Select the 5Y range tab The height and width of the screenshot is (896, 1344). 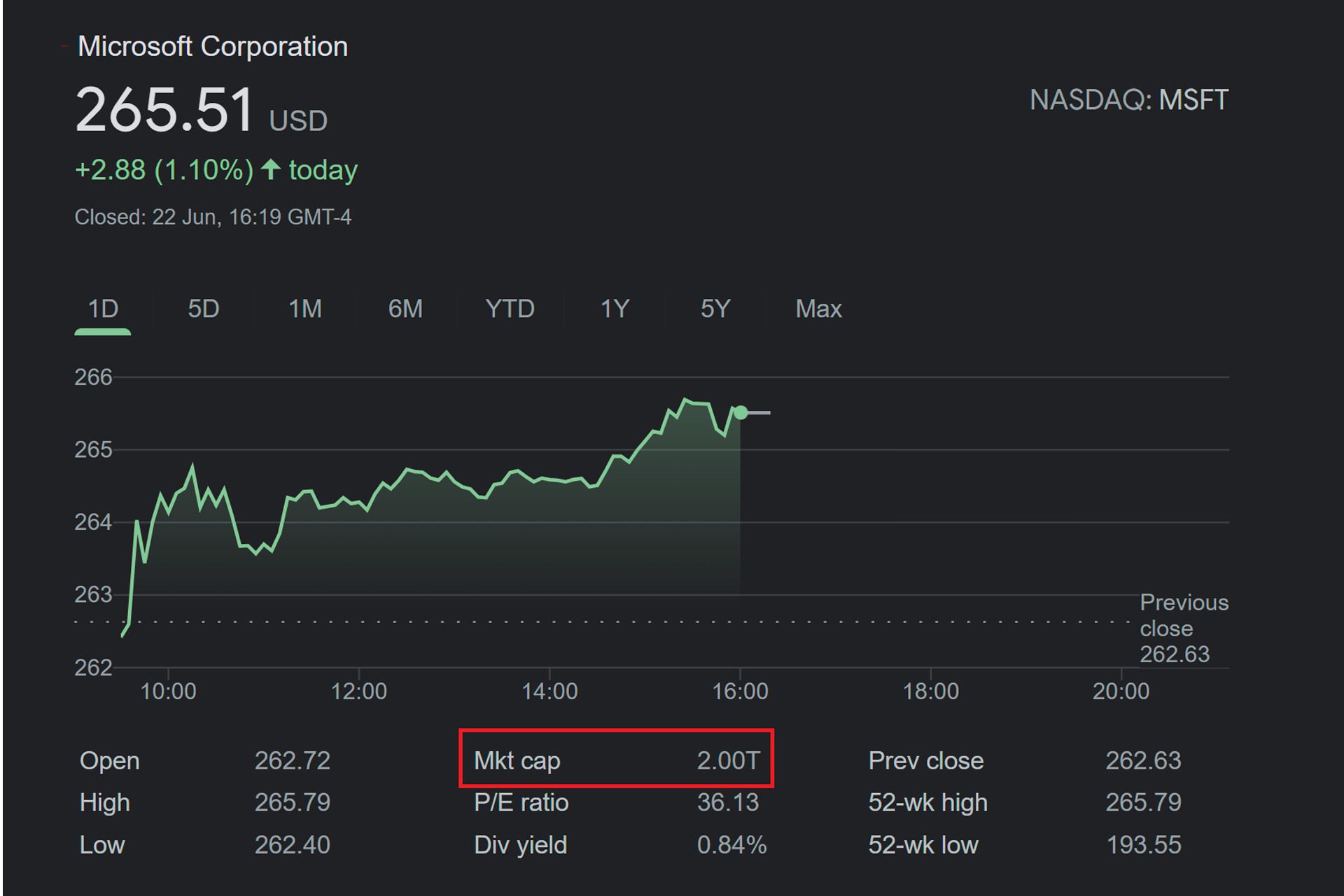point(715,309)
